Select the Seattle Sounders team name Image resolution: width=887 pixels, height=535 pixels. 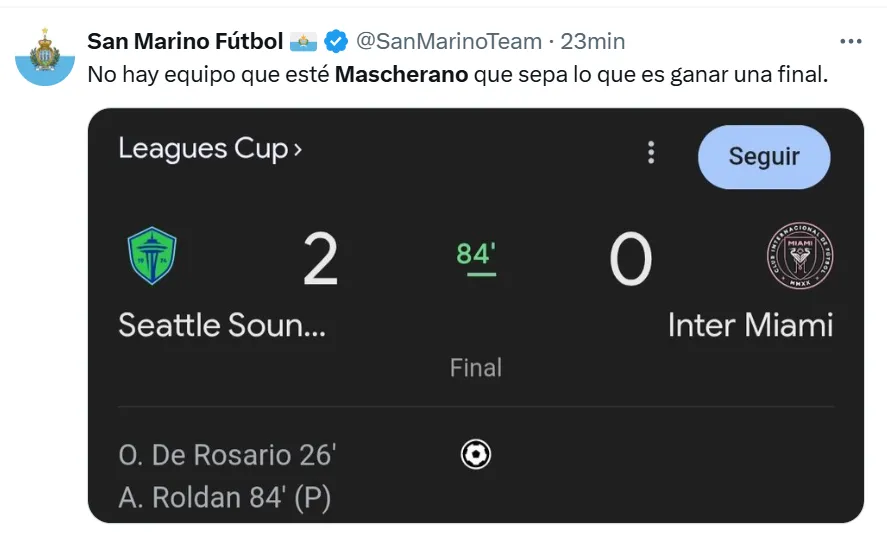(222, 325)
